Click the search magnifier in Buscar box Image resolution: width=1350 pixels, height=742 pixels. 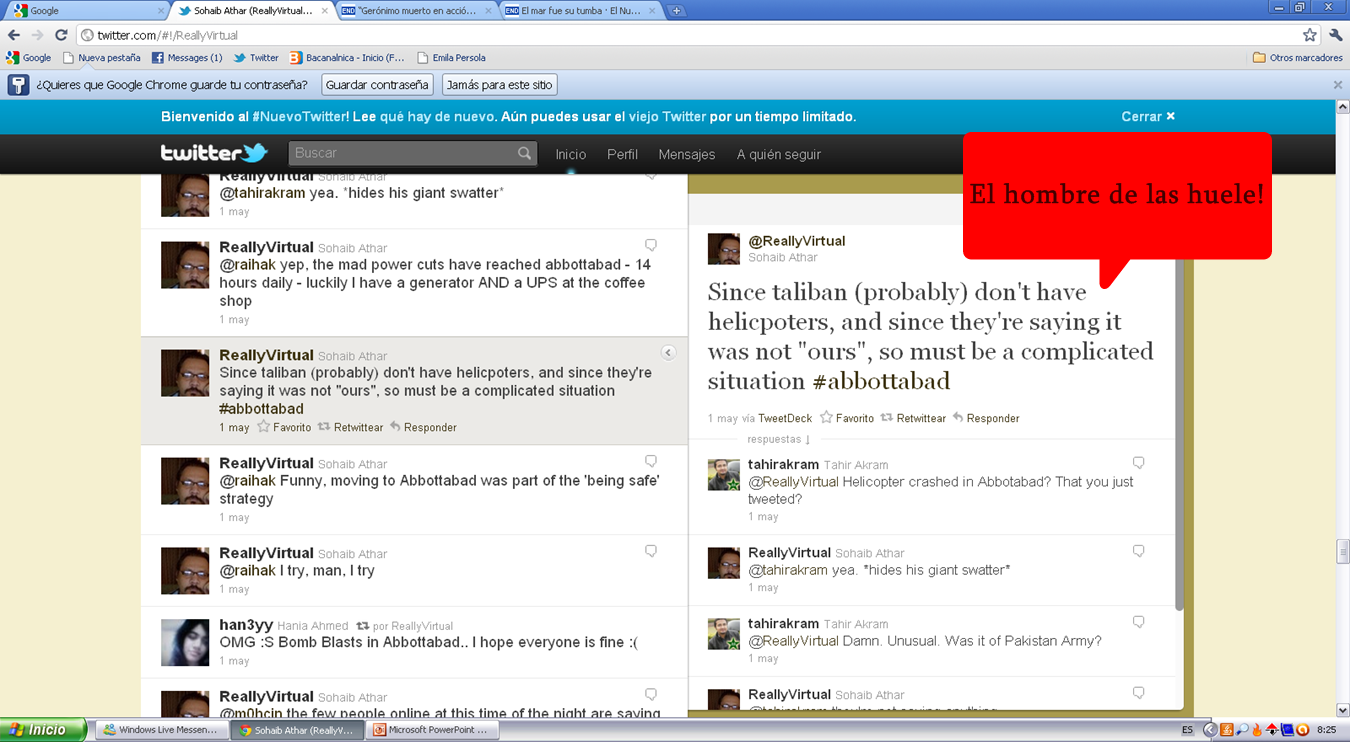click(525, 153)
